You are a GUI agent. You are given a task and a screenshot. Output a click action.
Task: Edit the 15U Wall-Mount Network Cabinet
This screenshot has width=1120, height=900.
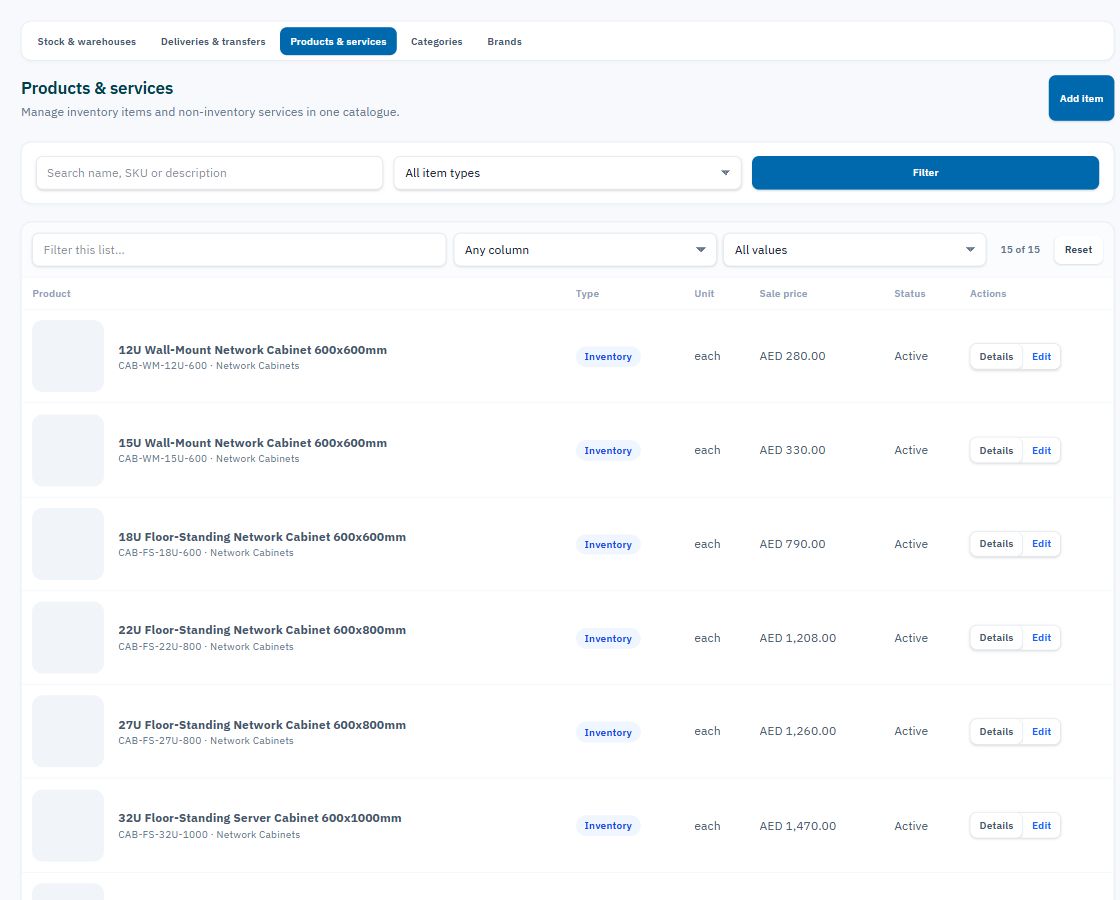coord(1041,451)
